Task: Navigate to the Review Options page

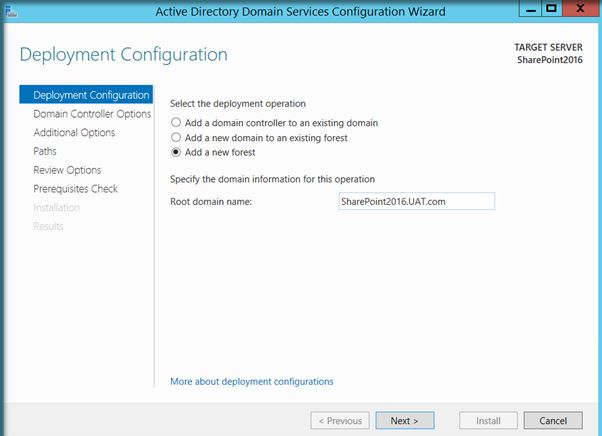Action: (x=67, y=170)
